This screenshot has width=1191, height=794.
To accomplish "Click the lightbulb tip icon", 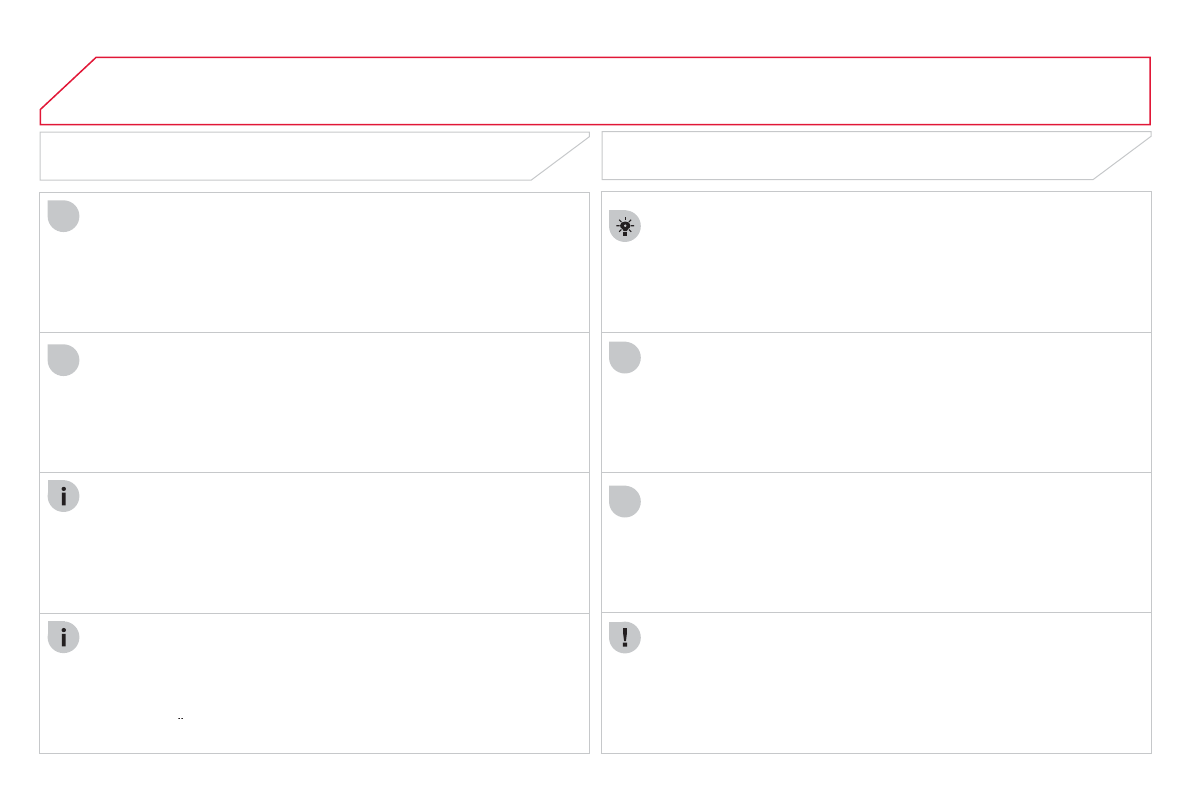I will [x=625, y=227].
